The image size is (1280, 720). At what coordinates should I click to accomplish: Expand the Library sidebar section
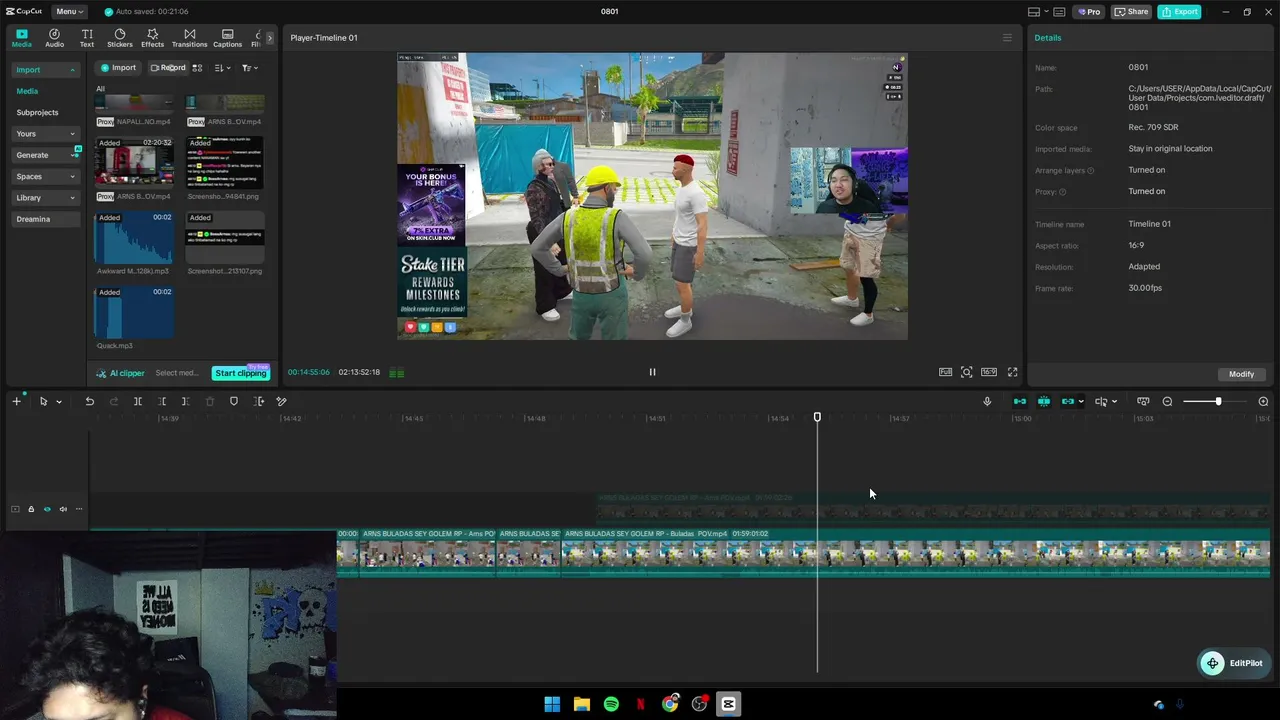(x=45, y=198)
